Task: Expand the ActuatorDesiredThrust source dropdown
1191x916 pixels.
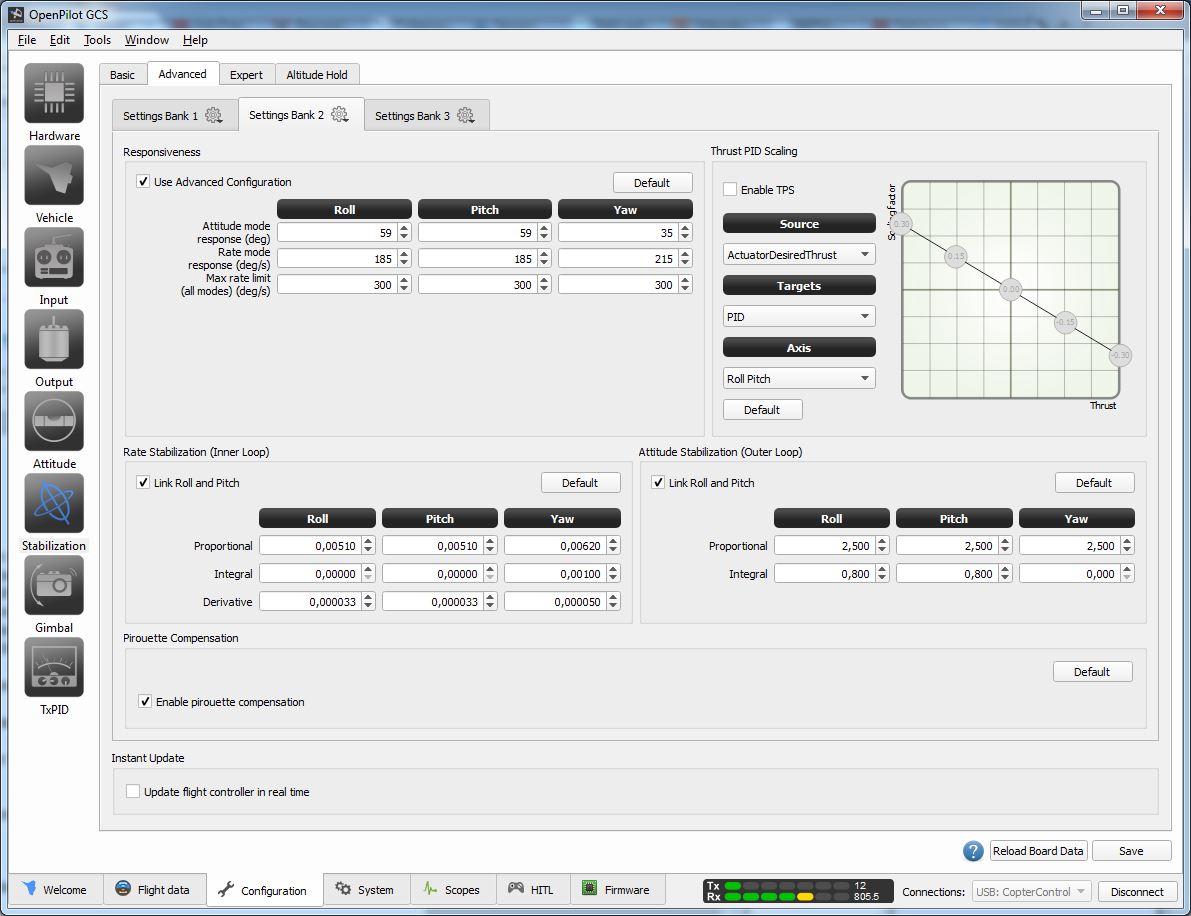Action: (x=798, y=255)
